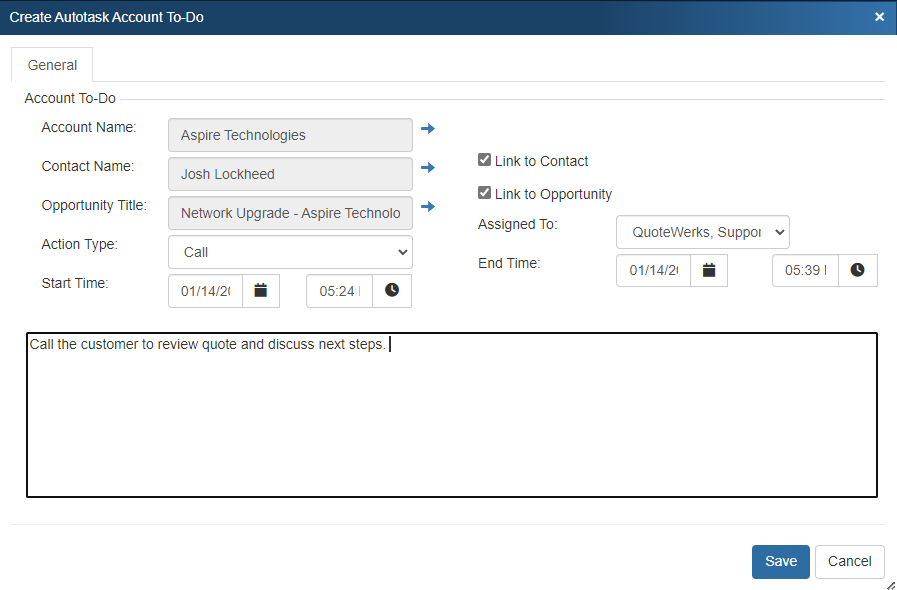Open the End Time clock picker
Viewport: 897px width, 590px height.
[x=858, y=270]
